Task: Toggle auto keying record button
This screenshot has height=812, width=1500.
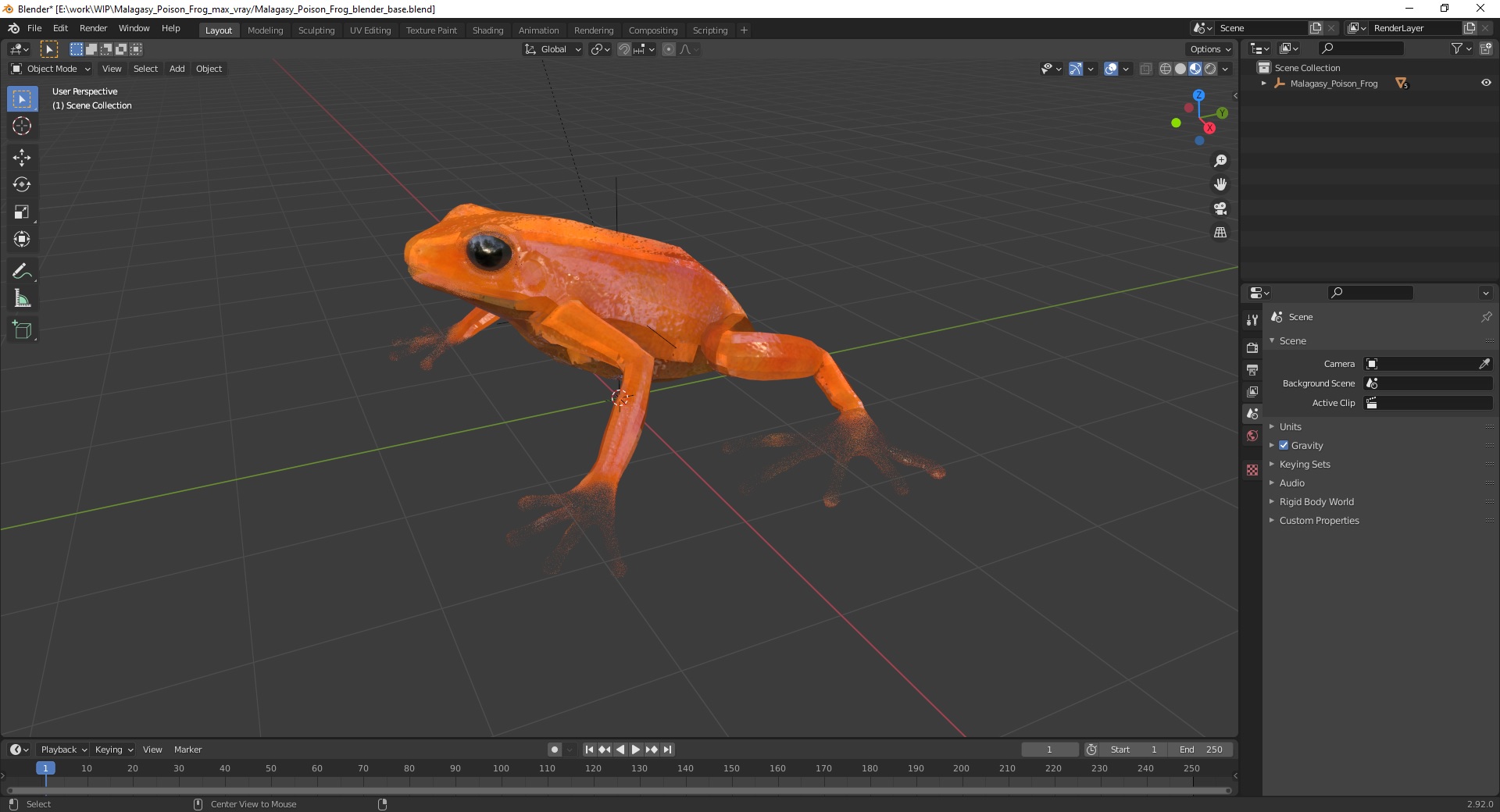Action: tap(555, 750)
